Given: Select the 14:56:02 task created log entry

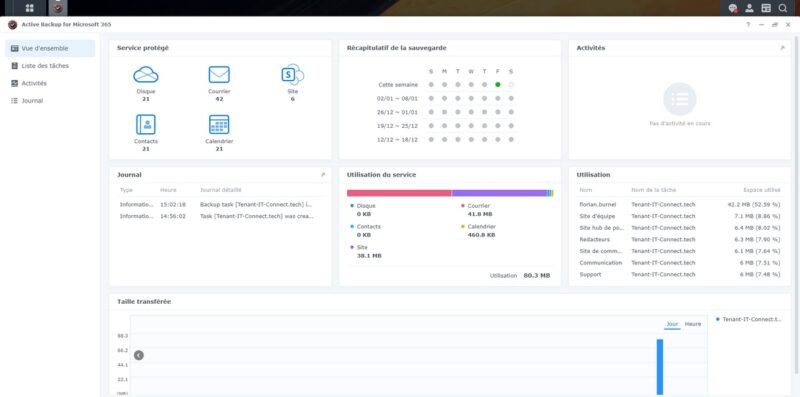Looking at the screenshot, I should (220, 216).
